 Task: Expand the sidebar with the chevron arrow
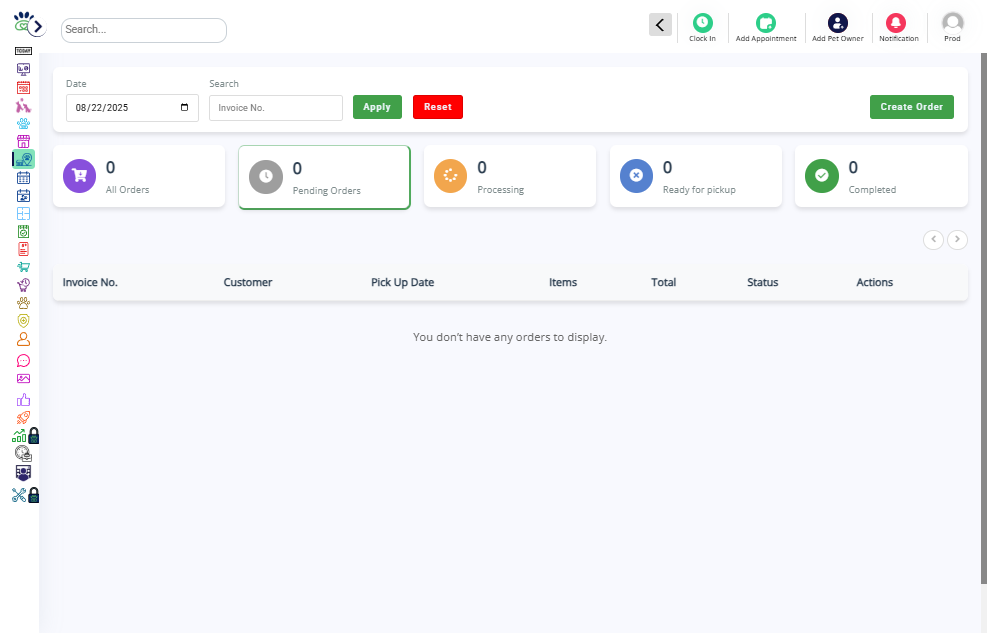pyautogui.click(x=38, y=27)
